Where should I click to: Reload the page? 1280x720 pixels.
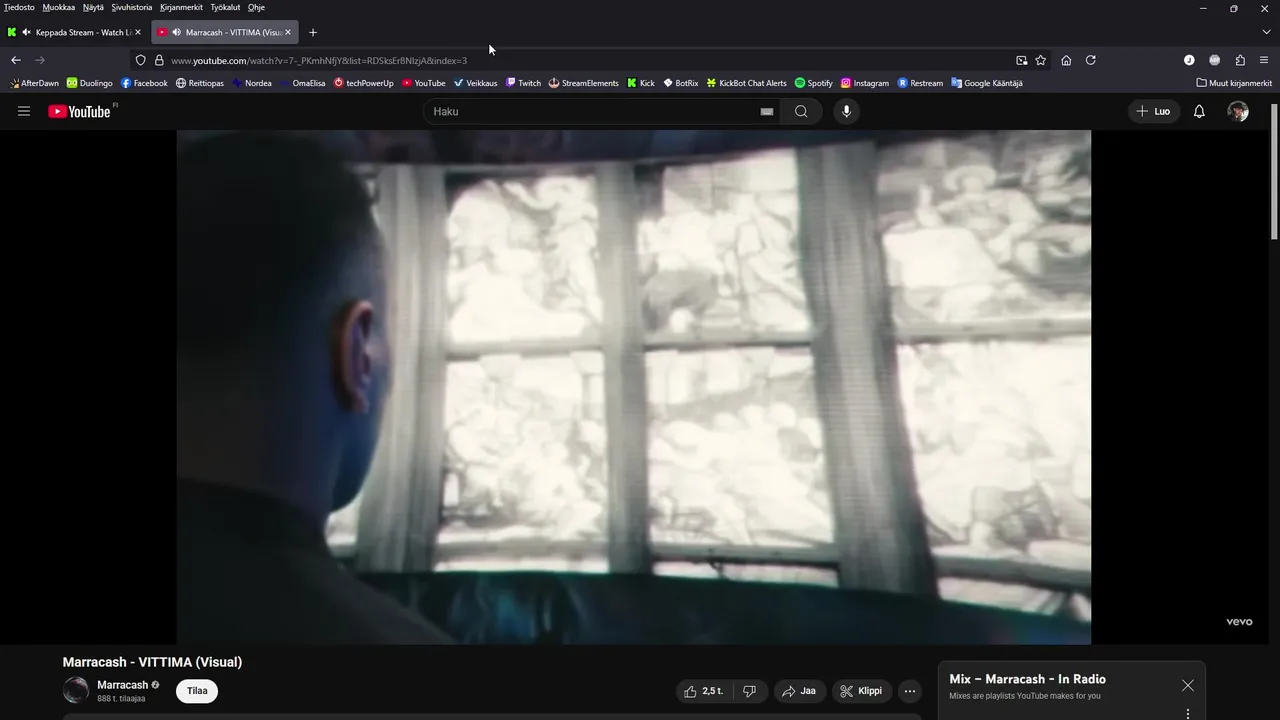click(x=1091, y=60)
